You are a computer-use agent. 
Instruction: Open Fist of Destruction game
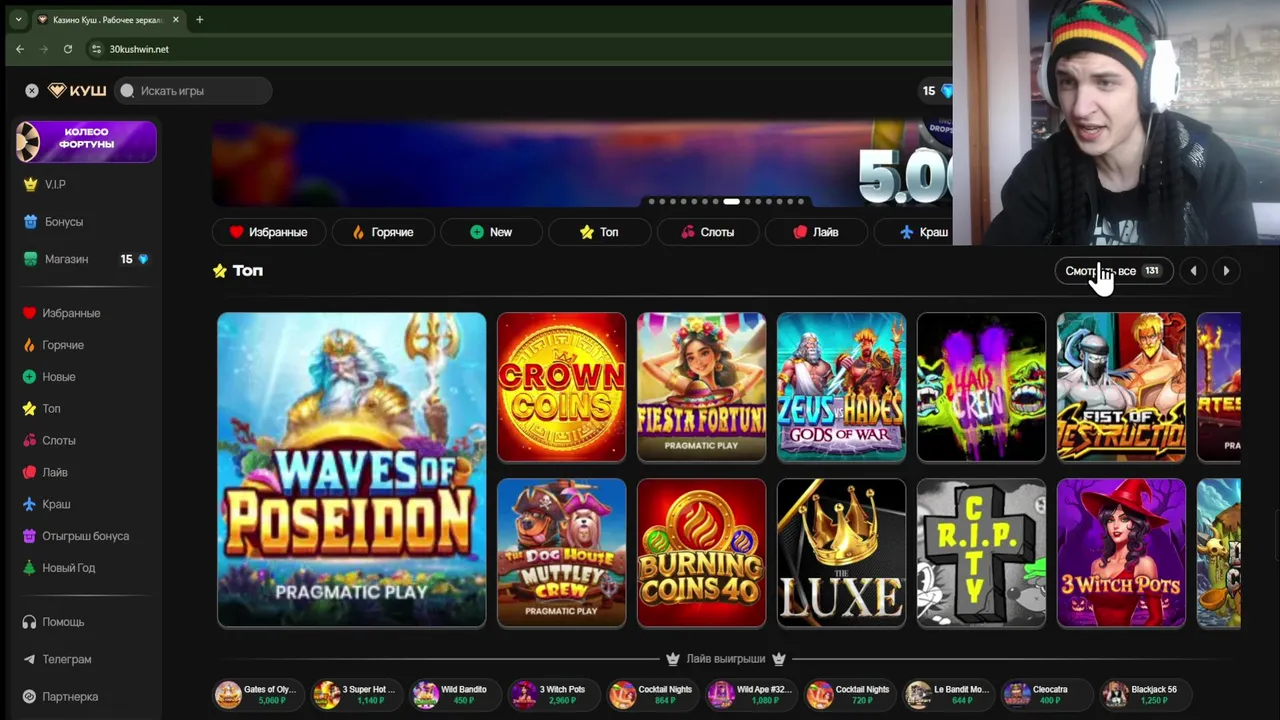(1121, 387)
